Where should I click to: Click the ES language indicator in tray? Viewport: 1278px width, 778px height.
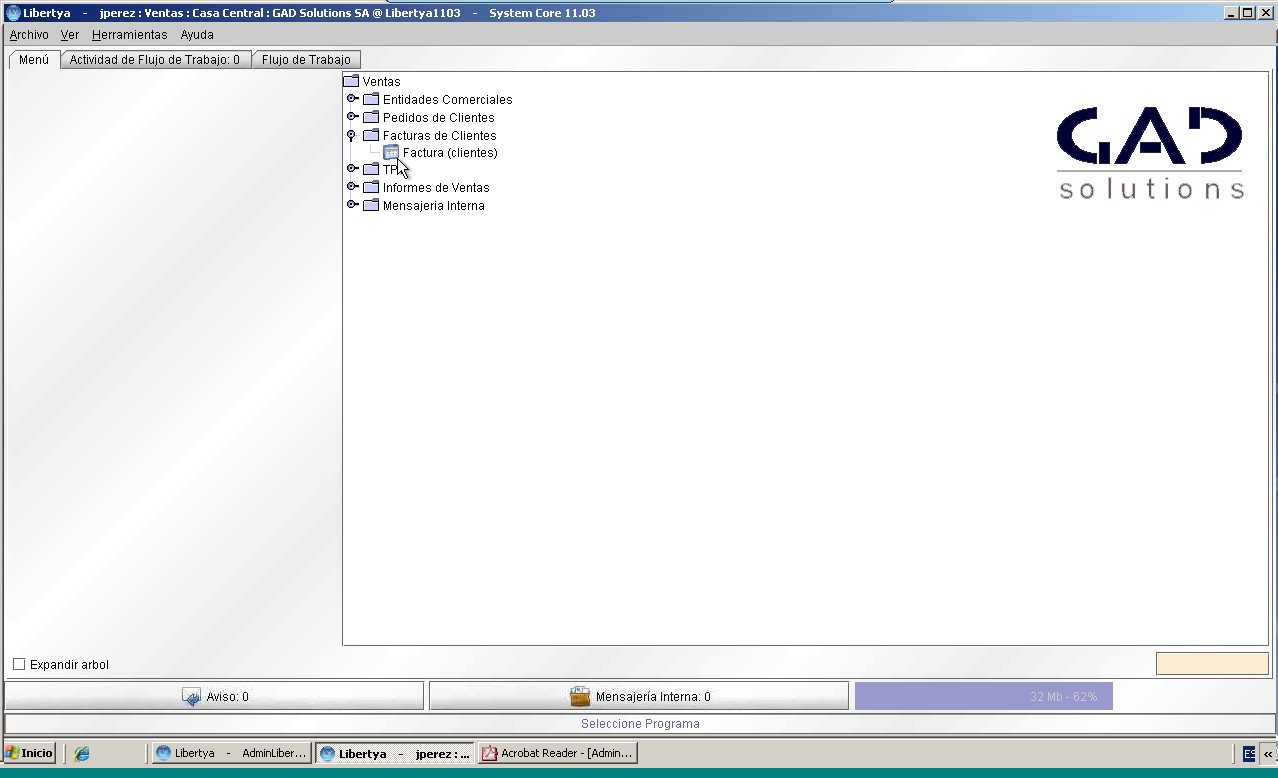[x=1249, y=754]
